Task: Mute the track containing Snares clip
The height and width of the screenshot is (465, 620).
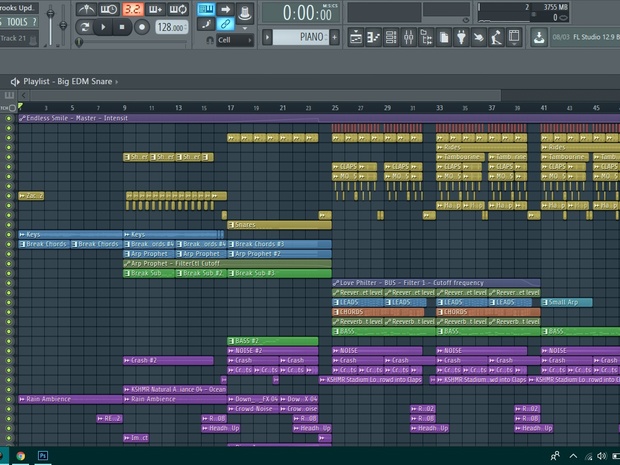Action: click(x=9, y=225)
